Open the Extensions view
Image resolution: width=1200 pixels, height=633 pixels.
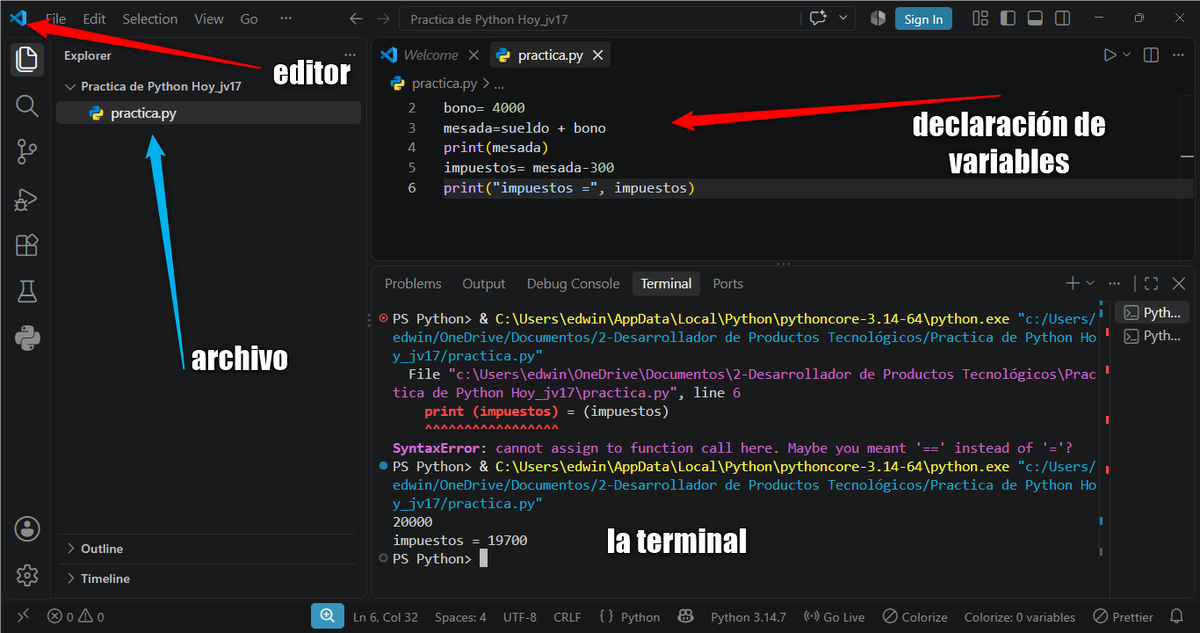[27, 245]
